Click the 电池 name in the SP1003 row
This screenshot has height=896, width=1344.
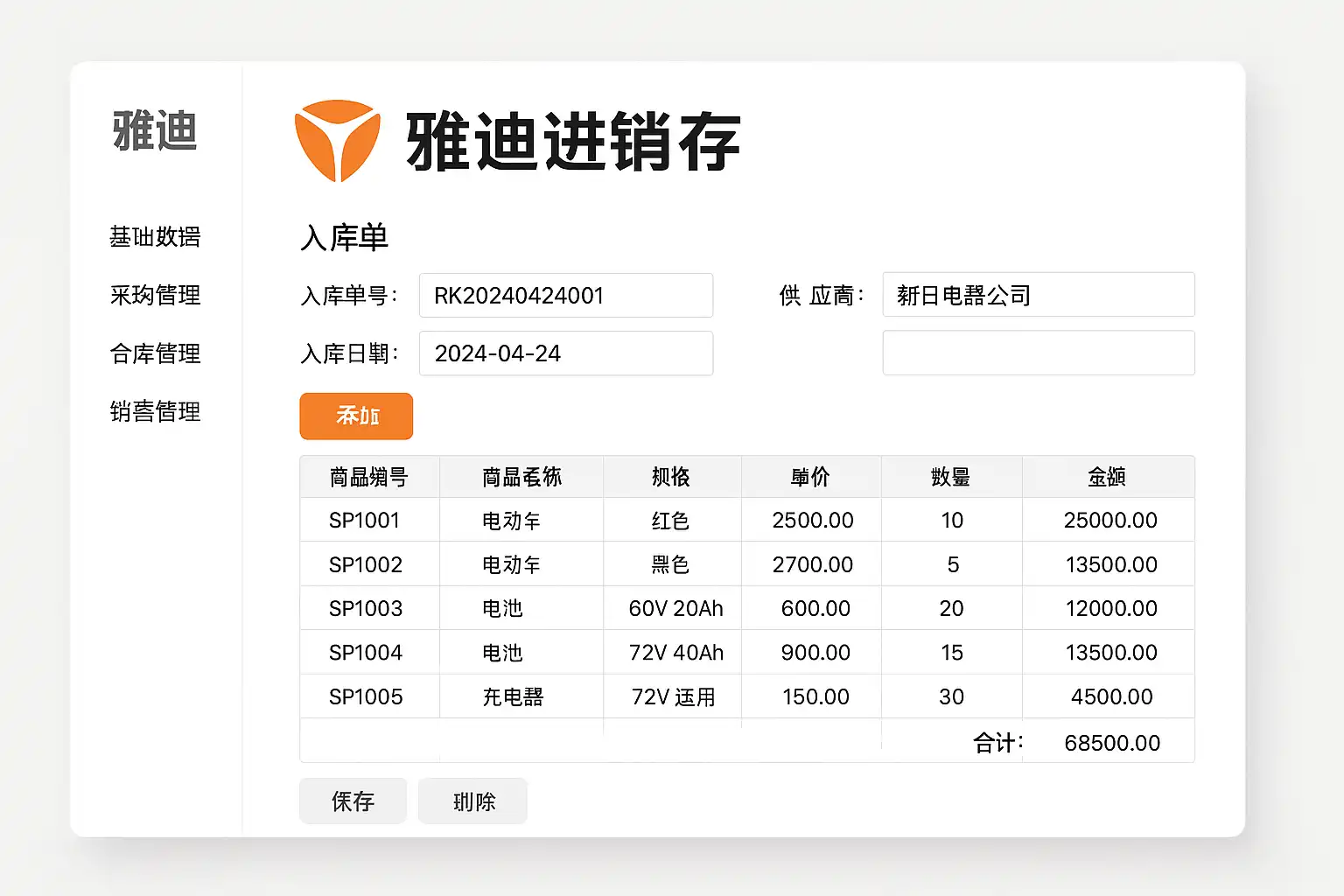click(x=502, y=608)
